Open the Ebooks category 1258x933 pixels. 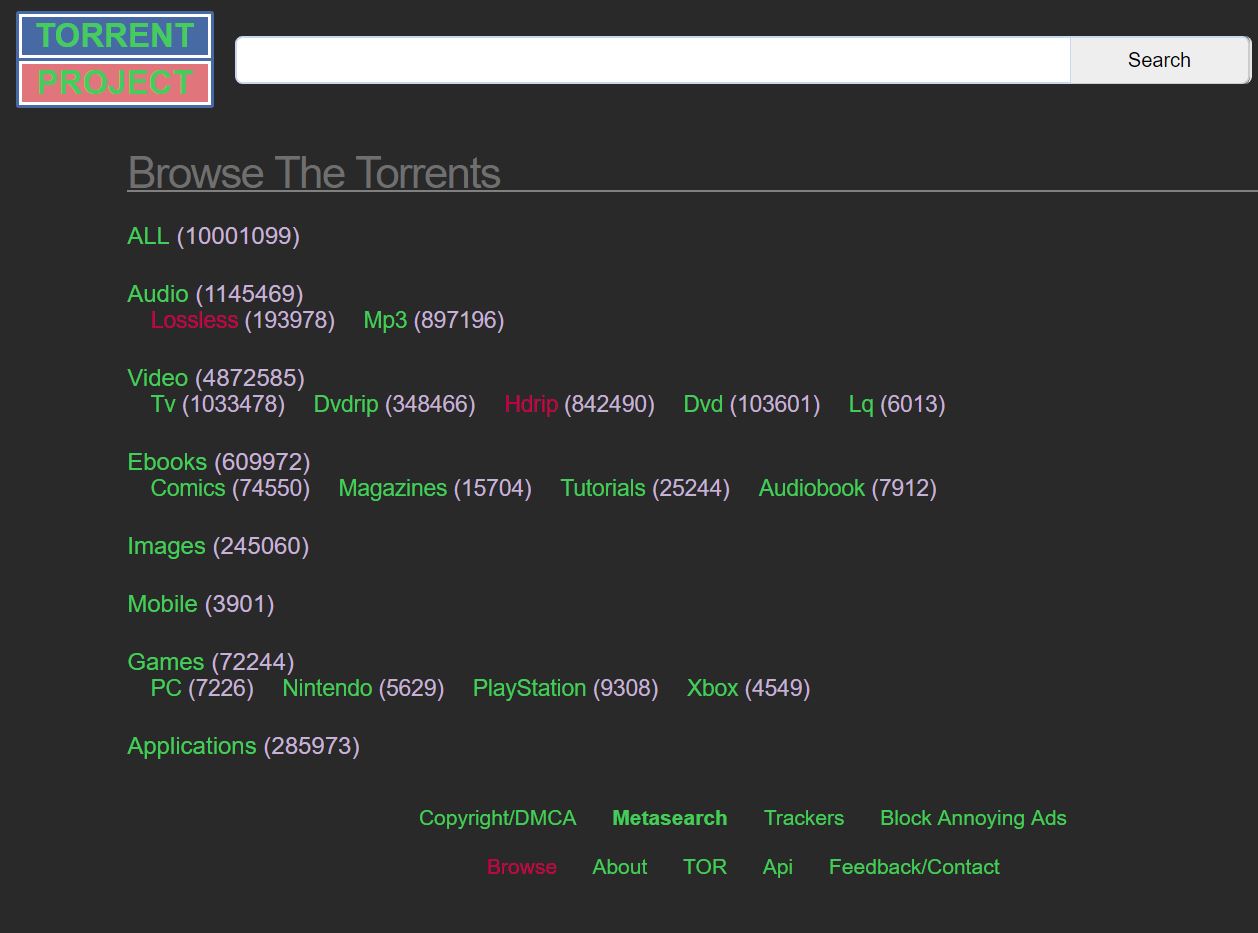pyautogui.click(x=167, y=462)
